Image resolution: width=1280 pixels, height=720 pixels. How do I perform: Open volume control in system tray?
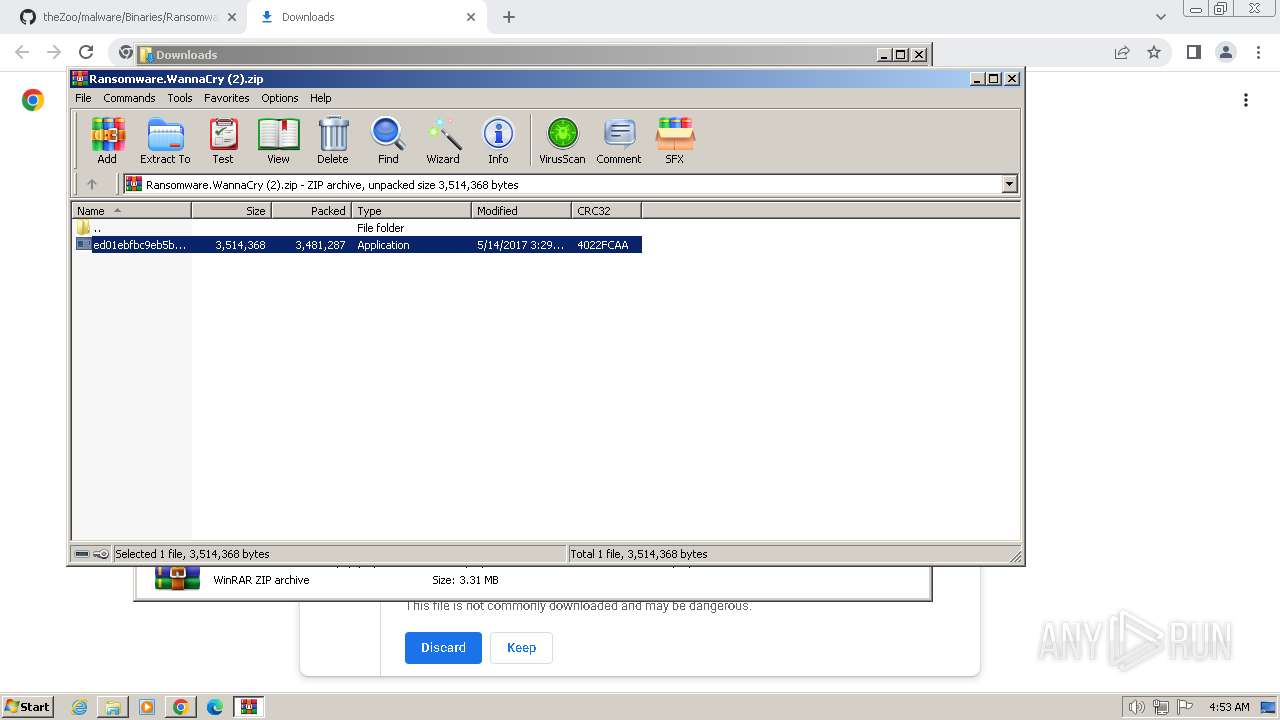(x=1137, y=707)
